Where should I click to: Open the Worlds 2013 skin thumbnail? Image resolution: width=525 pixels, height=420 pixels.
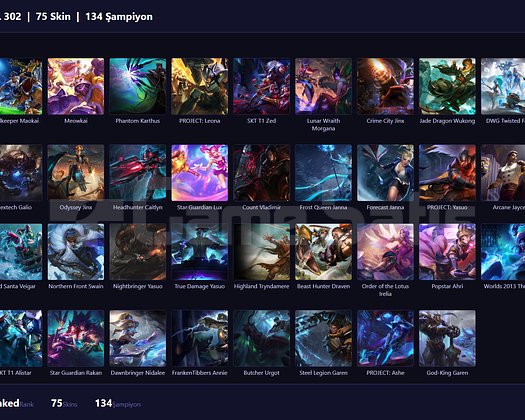pos(503,252)
